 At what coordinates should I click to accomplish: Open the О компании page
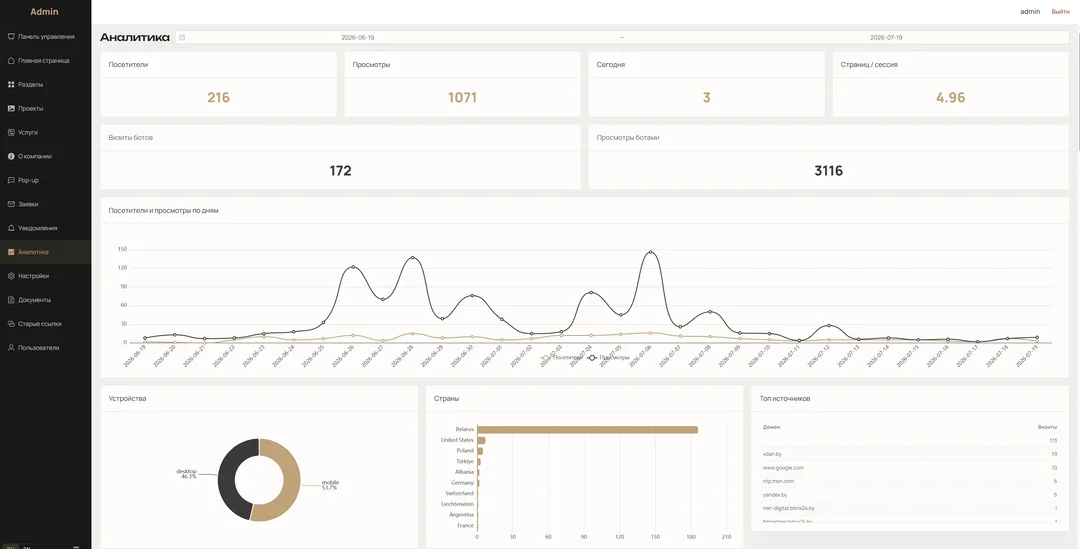pyautogui.click(x=45, y=156)
